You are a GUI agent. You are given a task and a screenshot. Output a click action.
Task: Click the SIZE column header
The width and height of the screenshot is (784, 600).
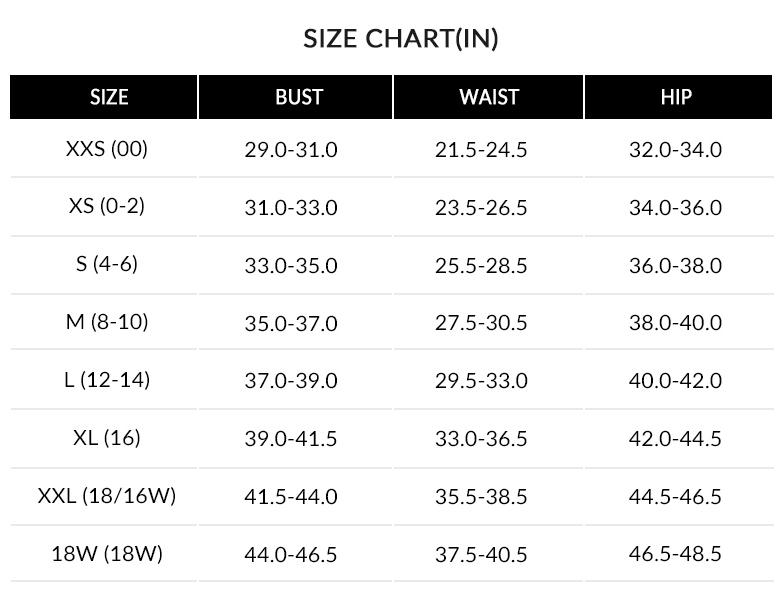click(109, 97)
